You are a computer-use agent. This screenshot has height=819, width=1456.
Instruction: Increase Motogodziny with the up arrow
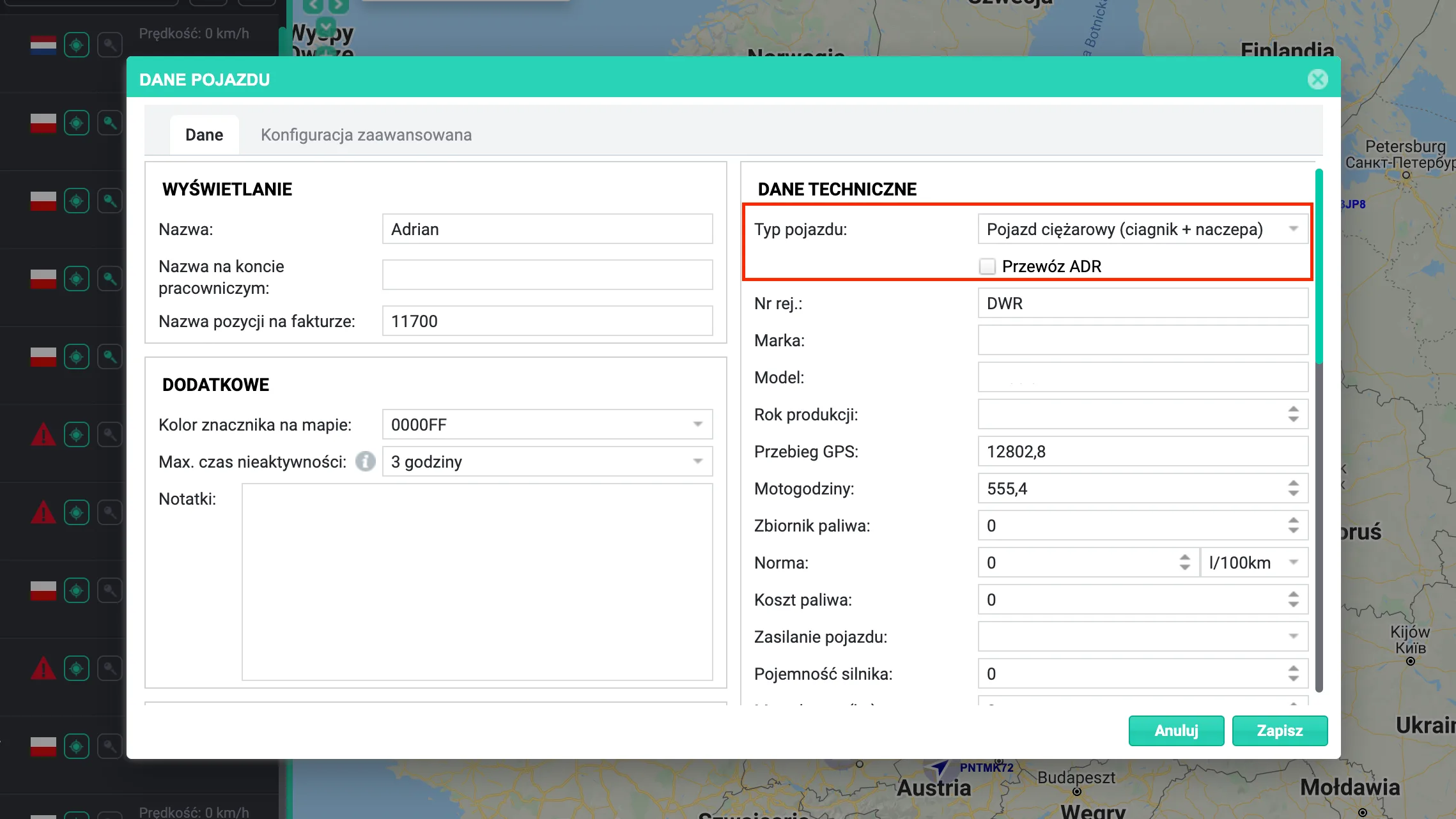[x=1294, y=483]
